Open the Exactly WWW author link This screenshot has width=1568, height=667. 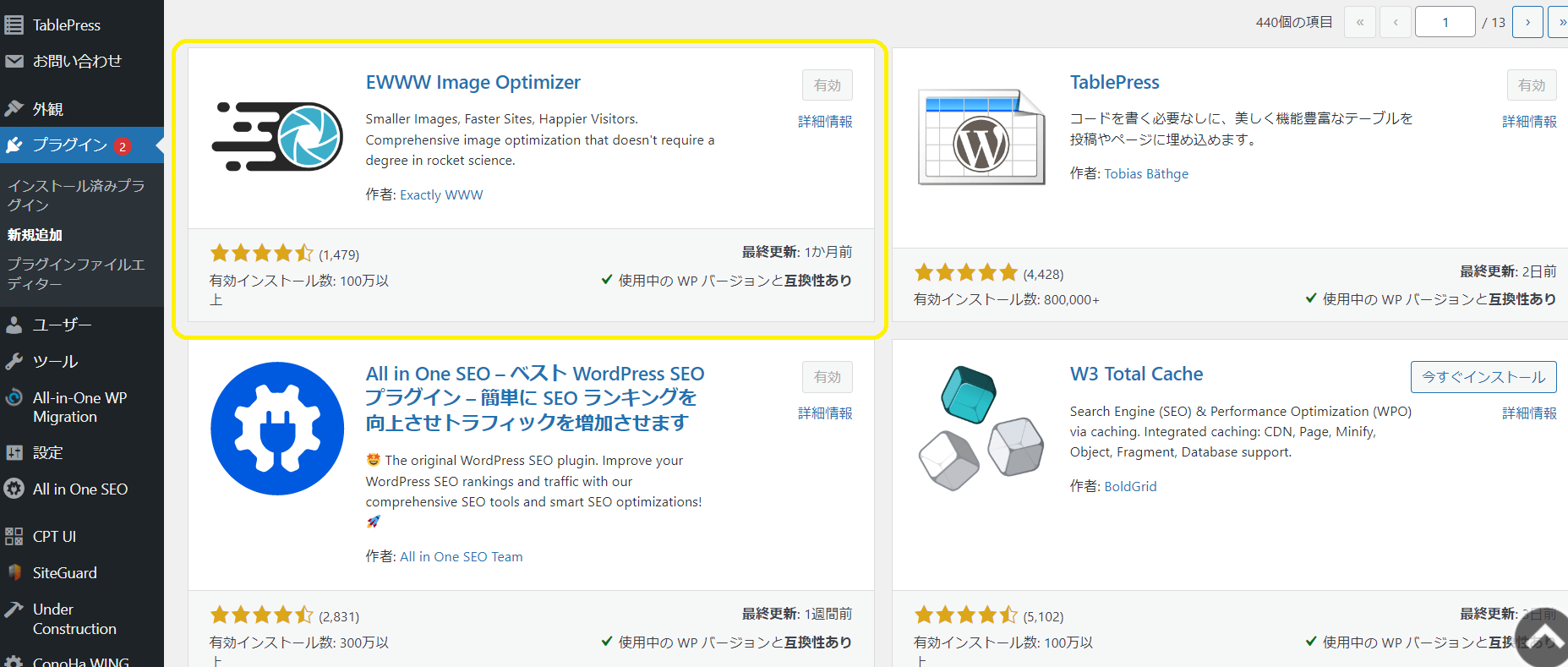point(441,194)
